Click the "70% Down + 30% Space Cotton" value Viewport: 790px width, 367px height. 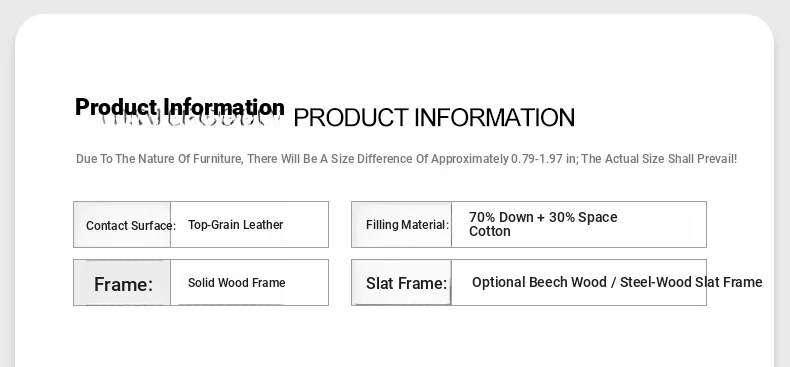pyautogui.click(x=543, y=224)
